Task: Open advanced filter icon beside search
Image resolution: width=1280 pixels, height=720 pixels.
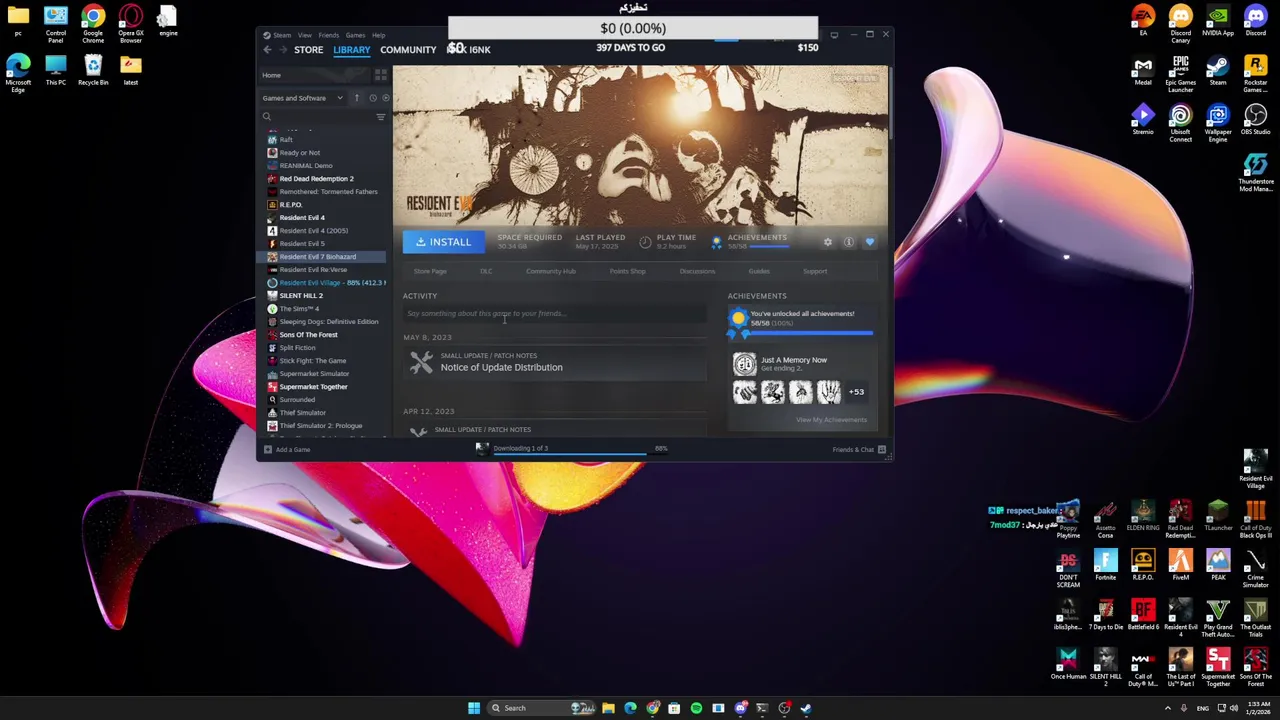Action: 380,117
